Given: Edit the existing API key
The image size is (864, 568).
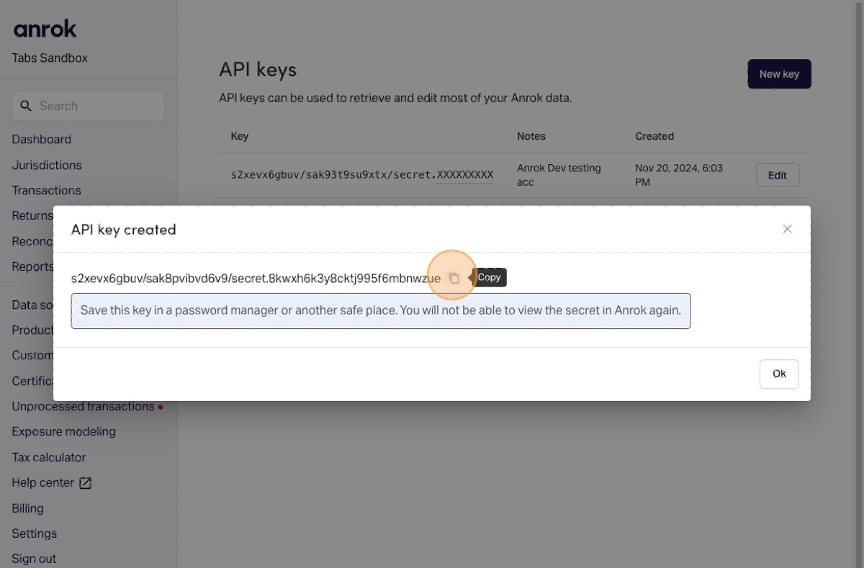Looking at the screenshot, I should tap(777, 175).
